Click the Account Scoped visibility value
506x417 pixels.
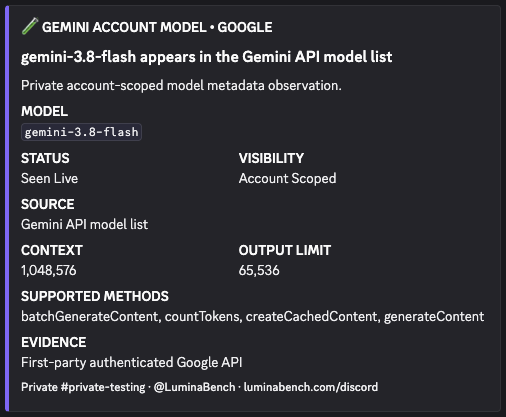[x=287, y=178]
